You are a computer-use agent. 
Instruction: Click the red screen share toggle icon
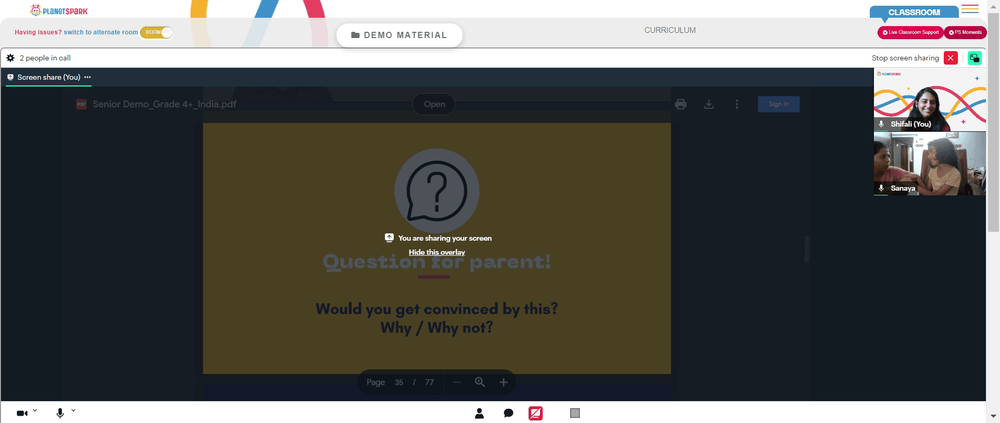pos(536,413)
